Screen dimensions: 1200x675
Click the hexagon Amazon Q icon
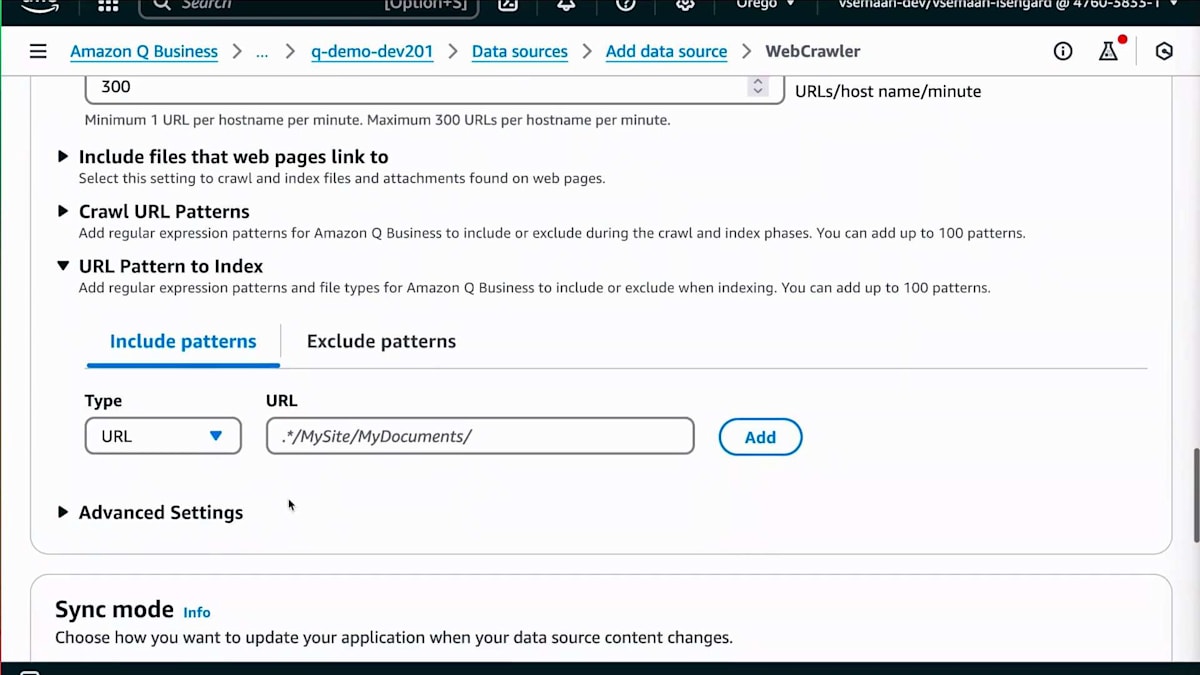1164,51
